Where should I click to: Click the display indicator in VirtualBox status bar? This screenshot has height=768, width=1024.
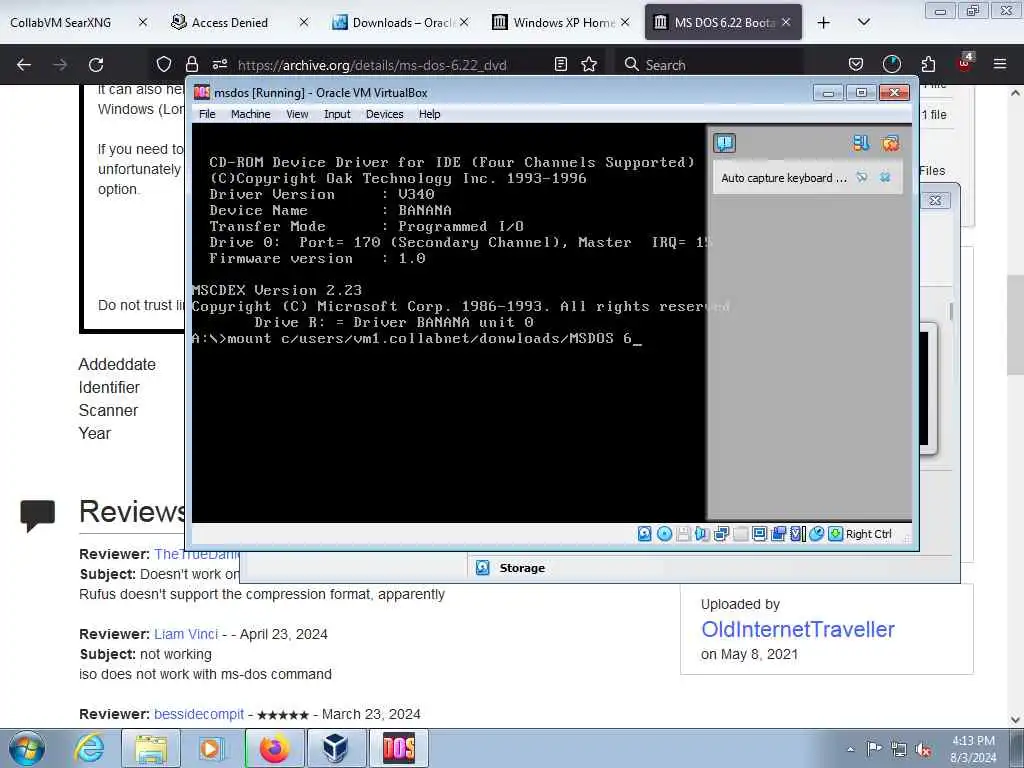[760, 534]
